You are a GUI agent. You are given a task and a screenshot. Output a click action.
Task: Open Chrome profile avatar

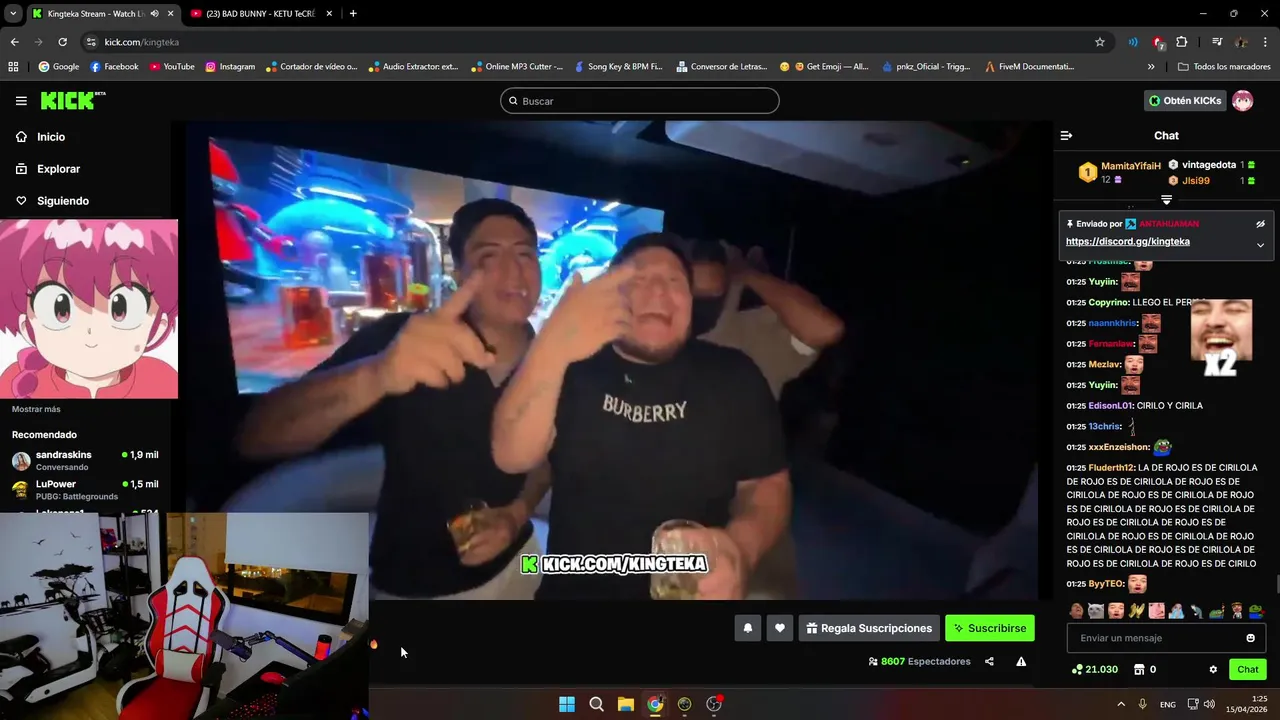[x=1241, y=42]
